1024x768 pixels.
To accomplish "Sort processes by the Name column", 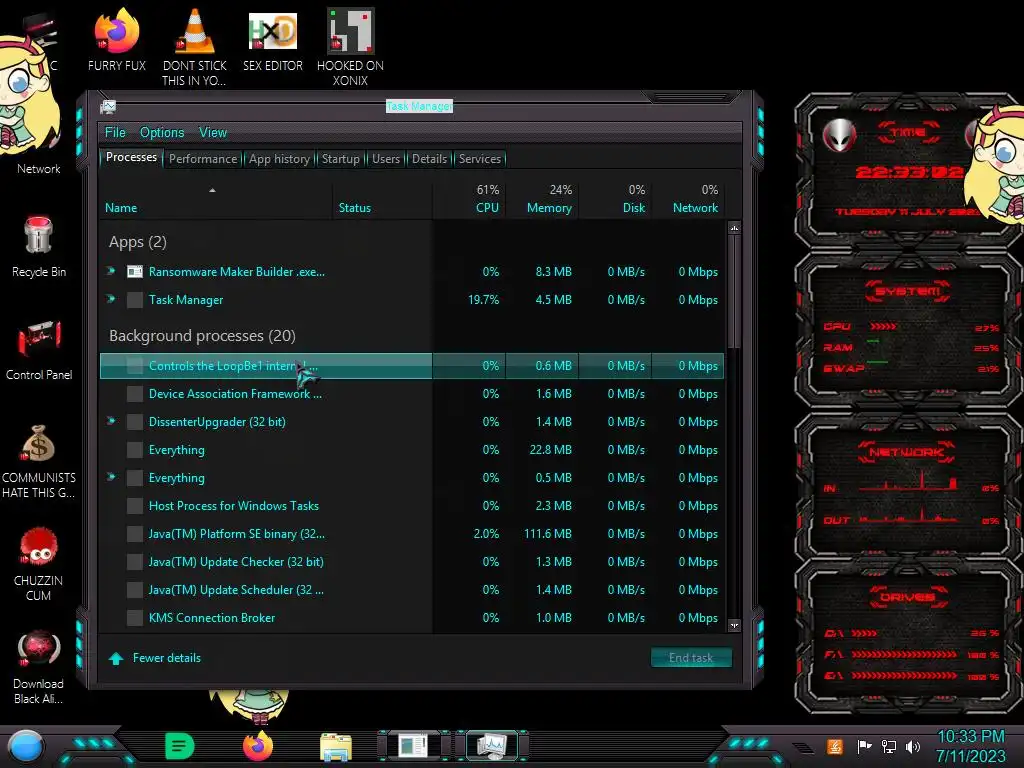I will click(x=215, y=199).
